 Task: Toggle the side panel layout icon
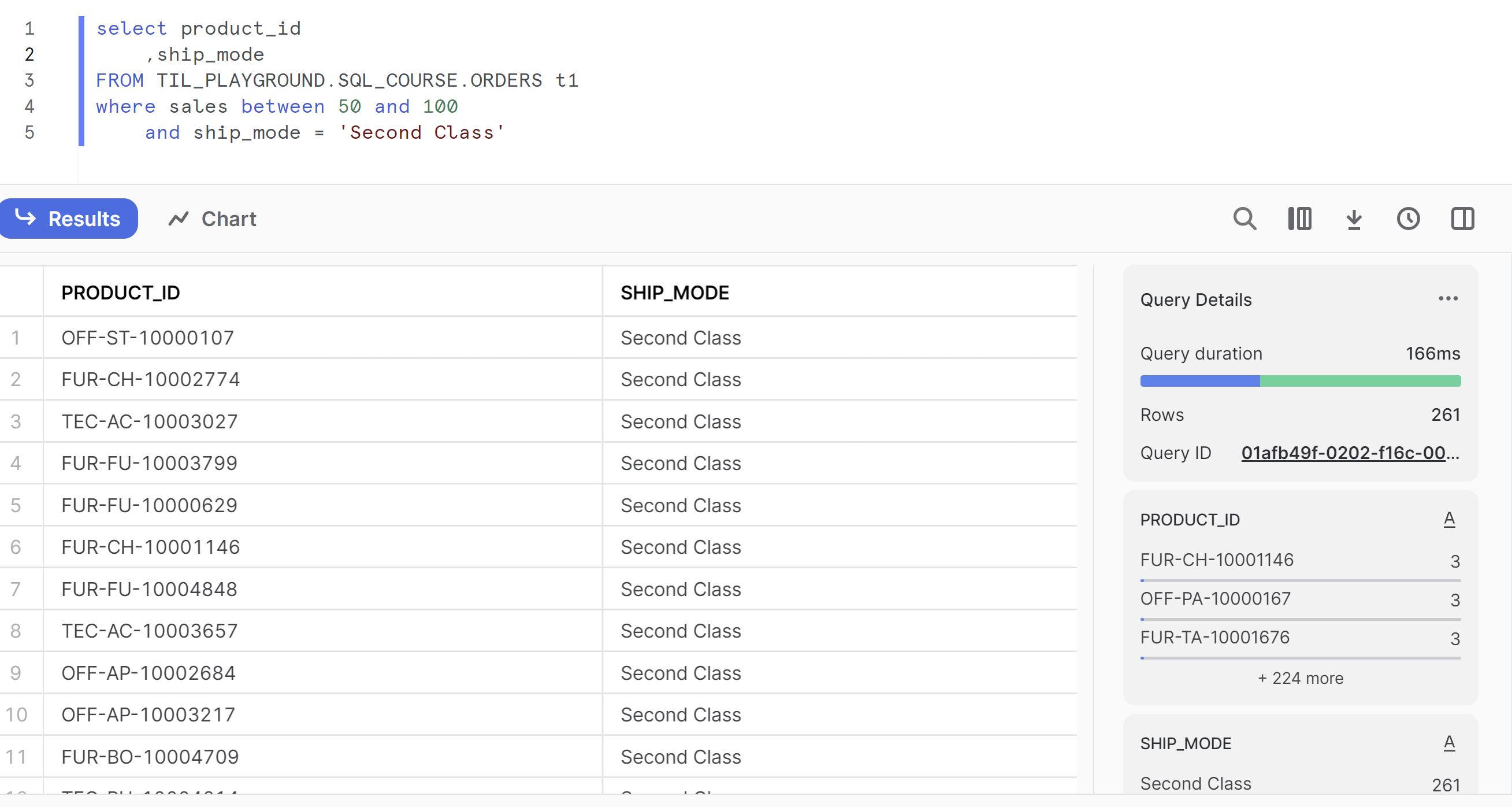(1462, 219)
